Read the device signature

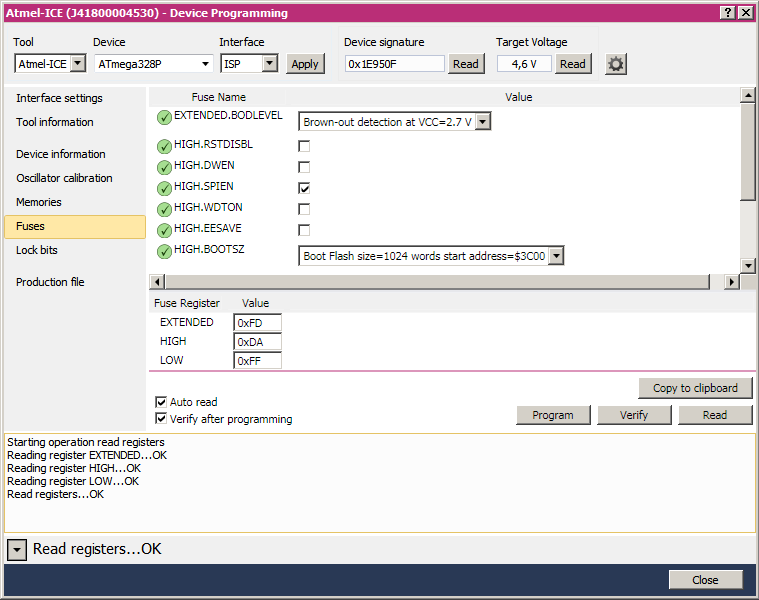(466, 64)
